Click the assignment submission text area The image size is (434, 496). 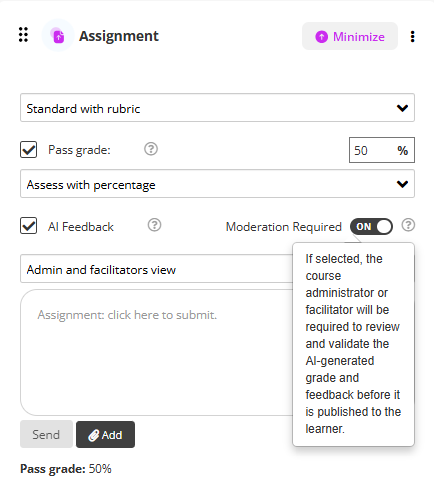click(157, 352)
